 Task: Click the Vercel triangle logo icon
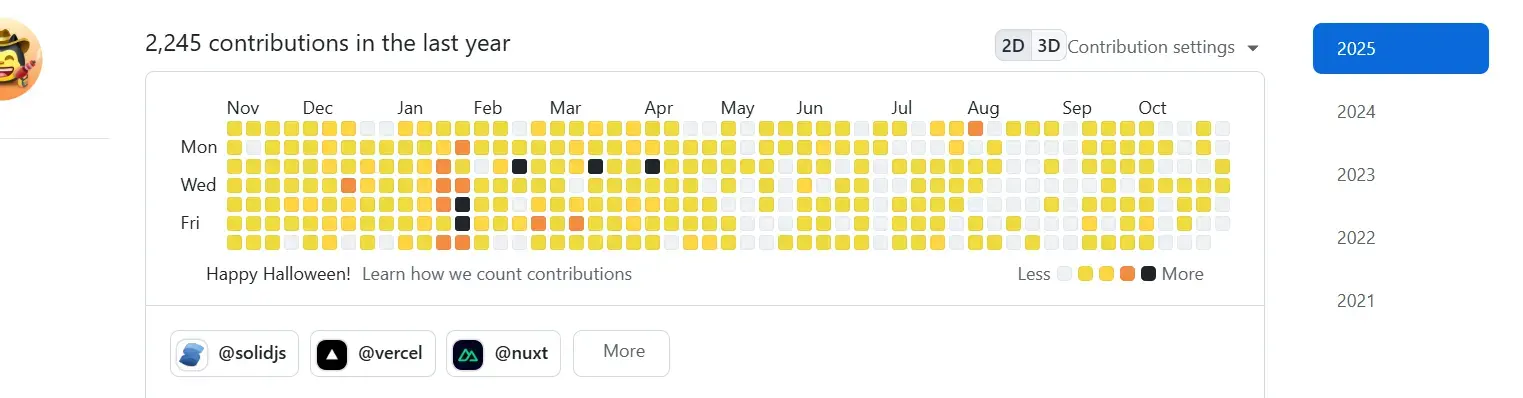pos(331,353)
